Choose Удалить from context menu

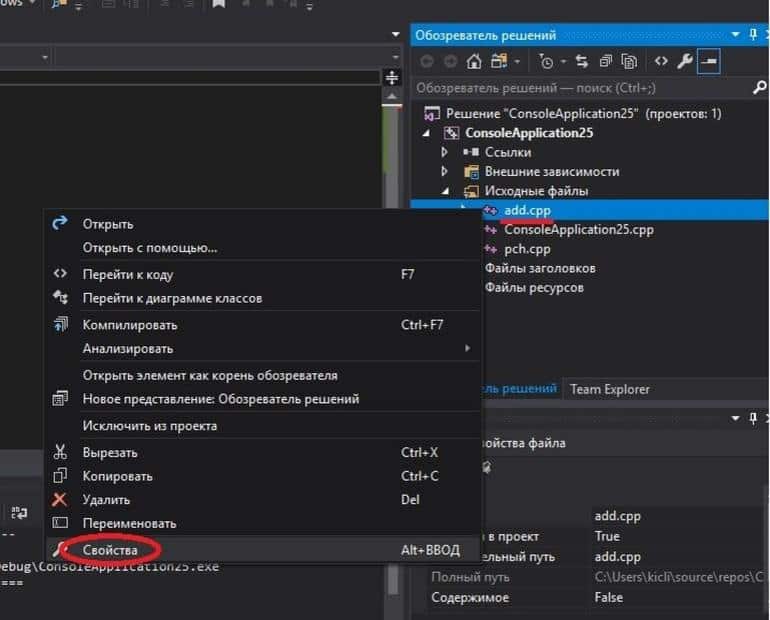pos(263,500)
